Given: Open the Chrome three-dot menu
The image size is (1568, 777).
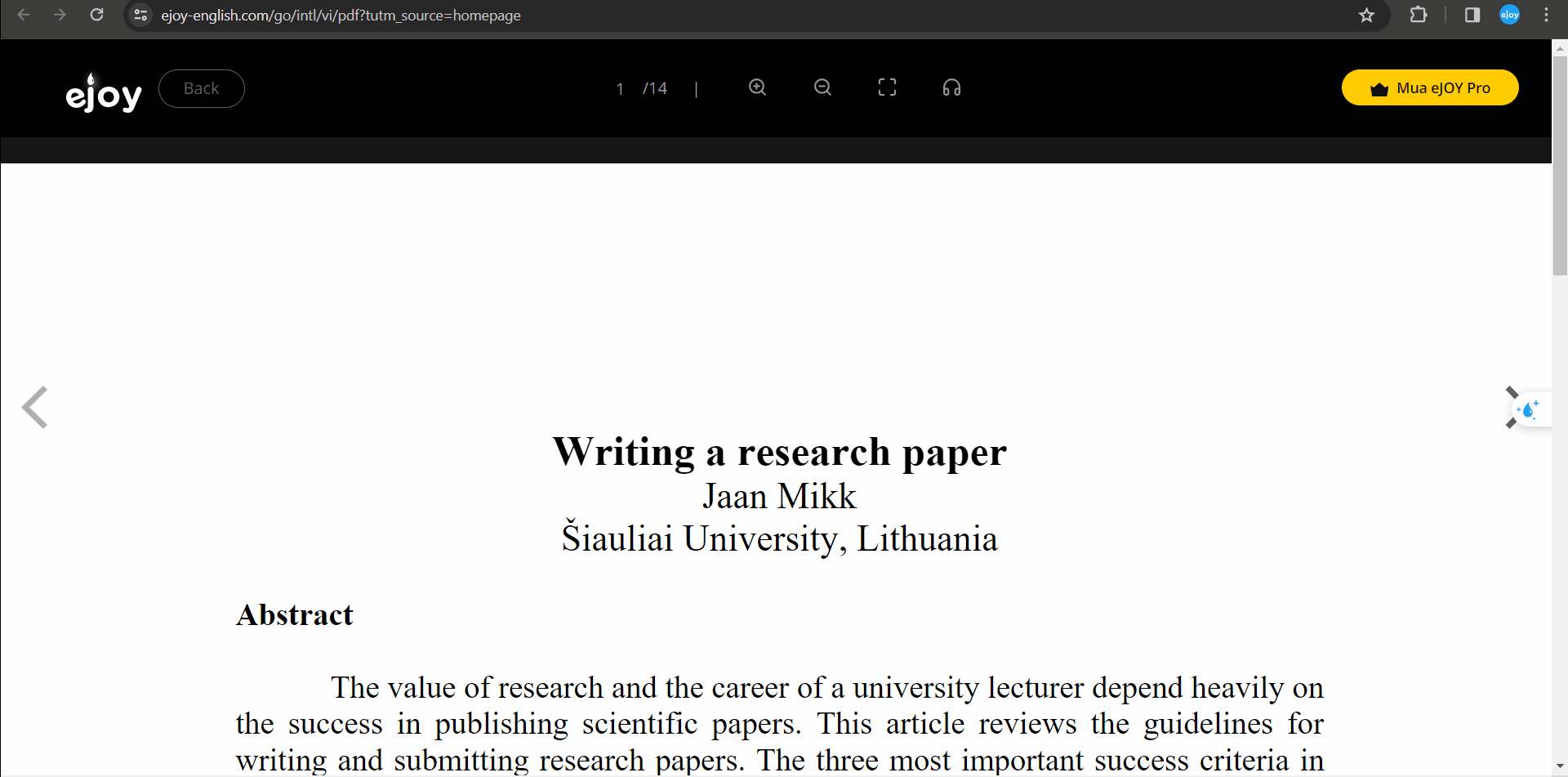Looking at the screenshot, I should click(1546, 15).
